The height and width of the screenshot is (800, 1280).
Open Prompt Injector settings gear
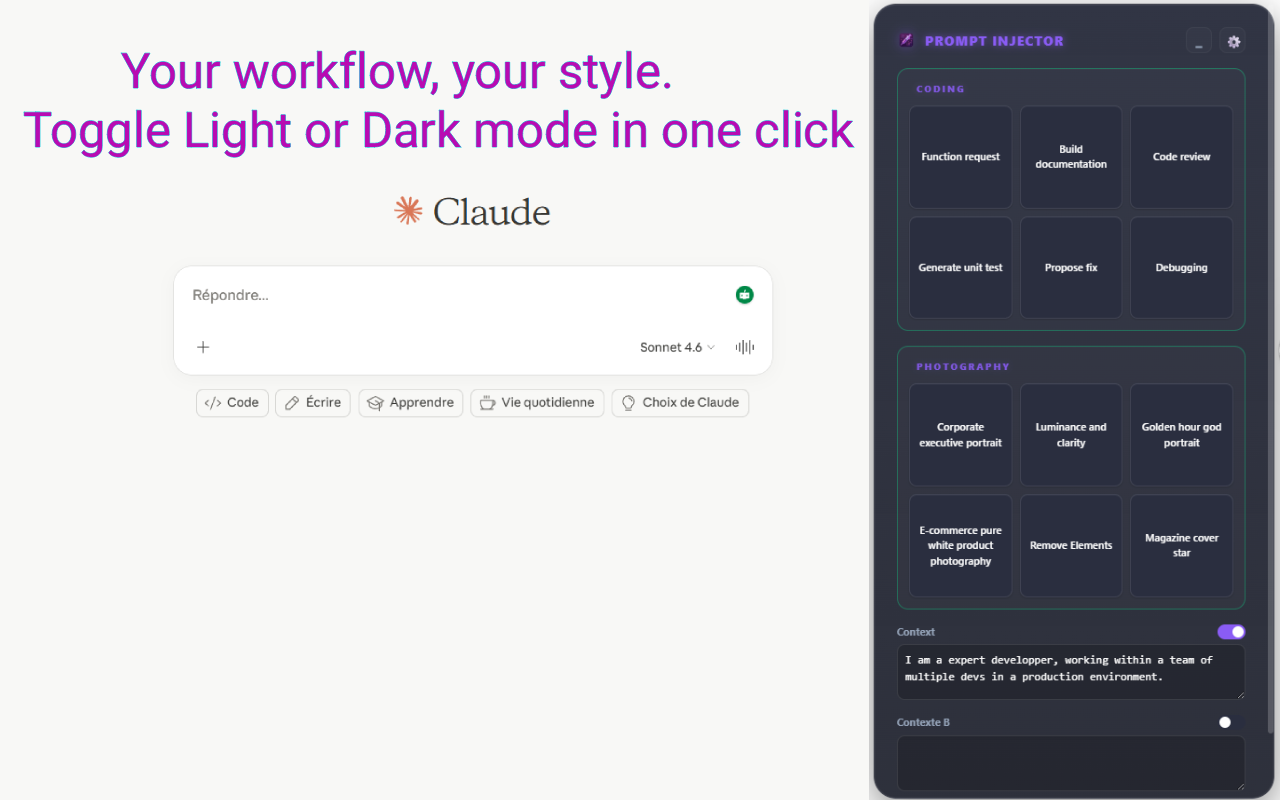[1233, 41]
